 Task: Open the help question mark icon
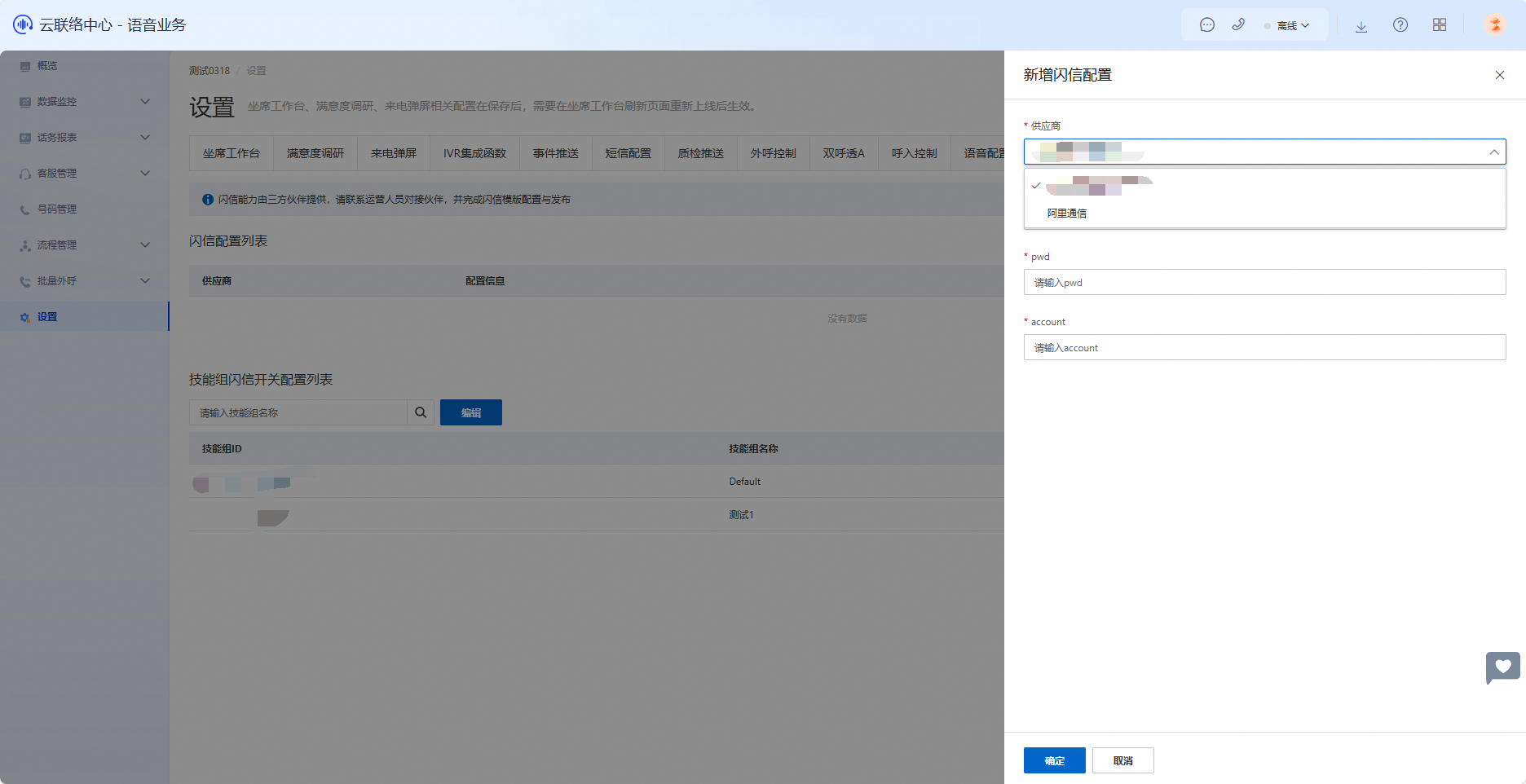click(1400, 25)
